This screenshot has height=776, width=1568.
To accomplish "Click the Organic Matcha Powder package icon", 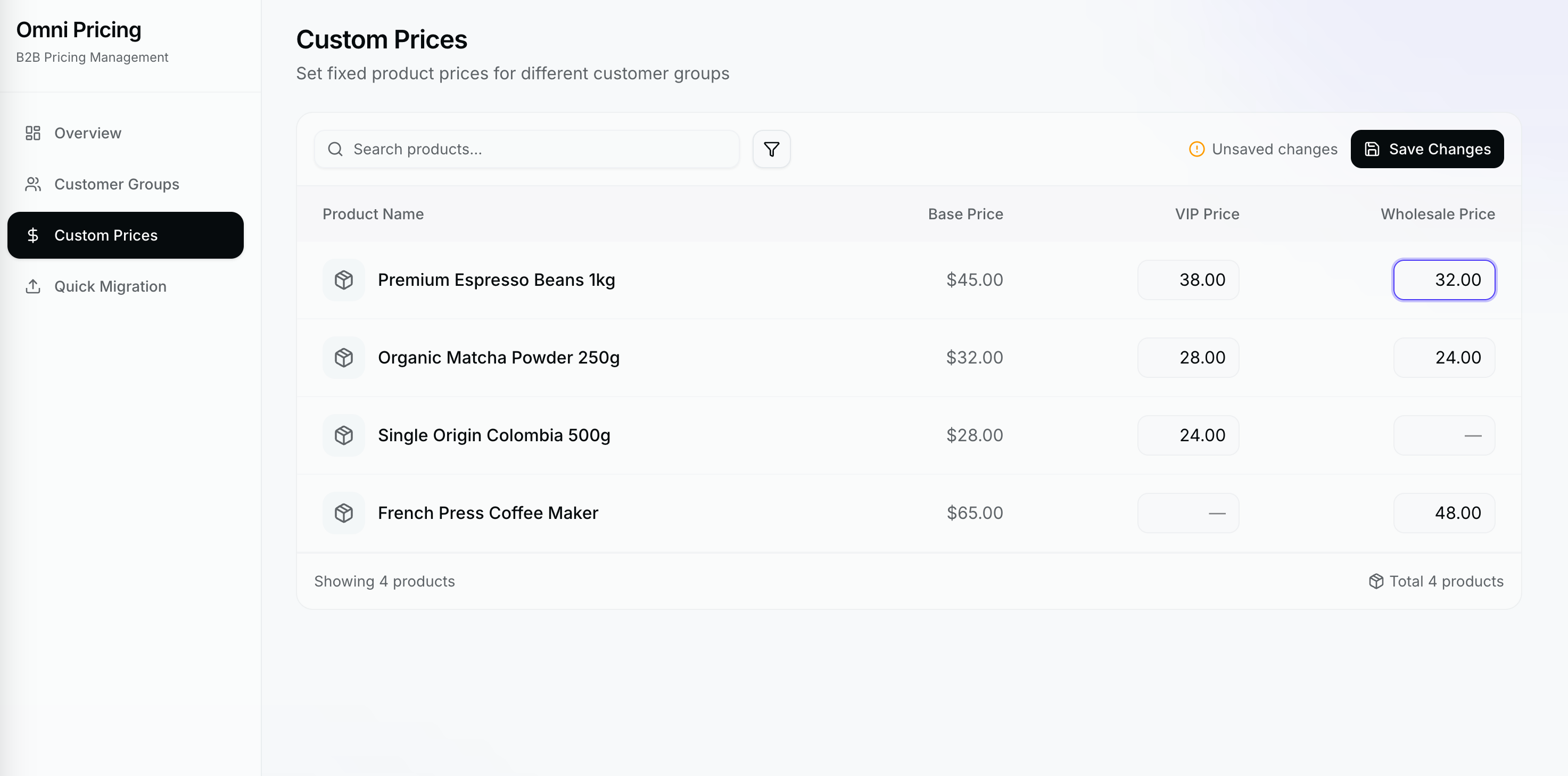I will click(344, 358).
